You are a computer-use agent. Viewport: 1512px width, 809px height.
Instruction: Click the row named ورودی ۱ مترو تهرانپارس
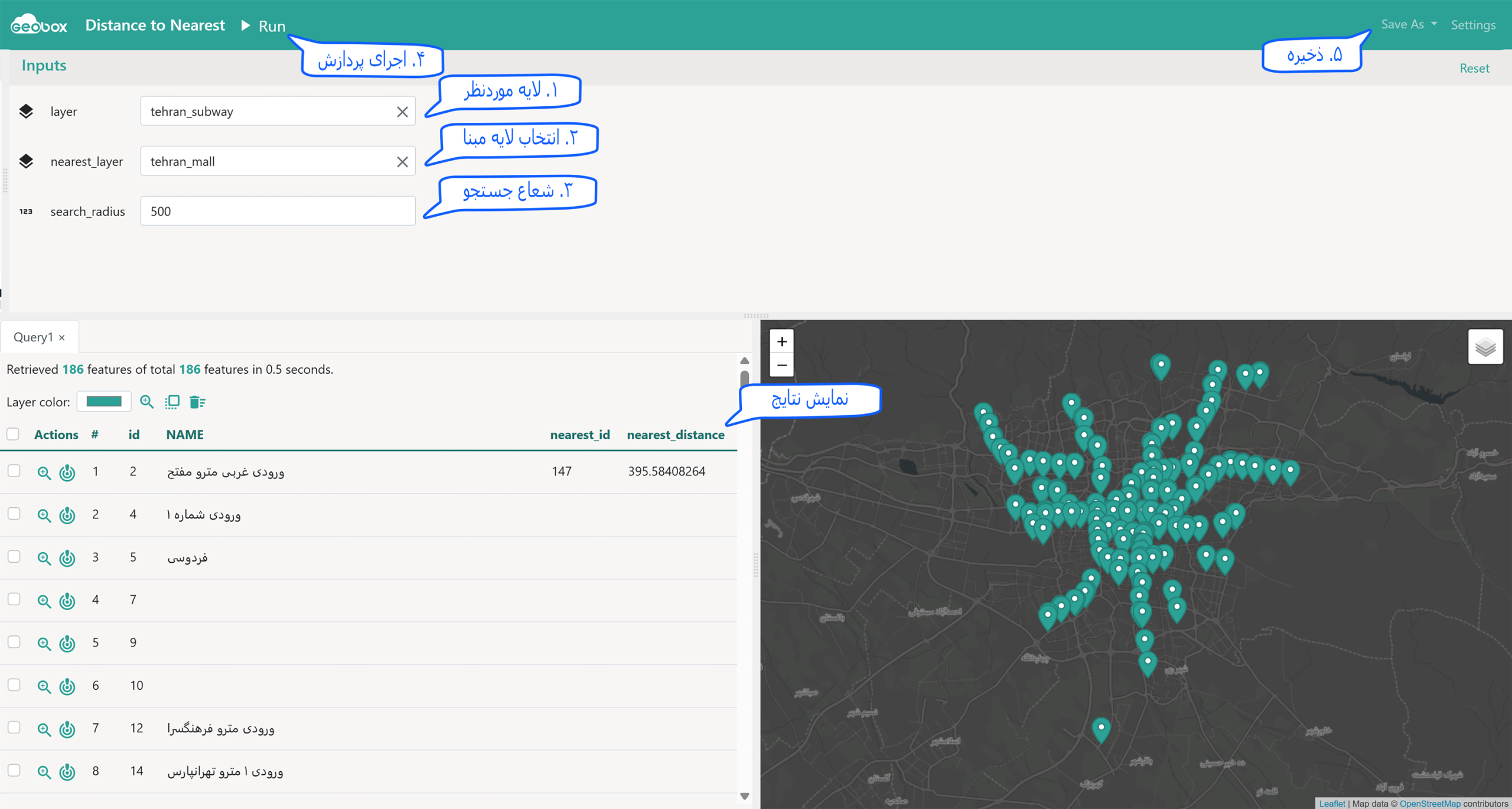[369, 771]
